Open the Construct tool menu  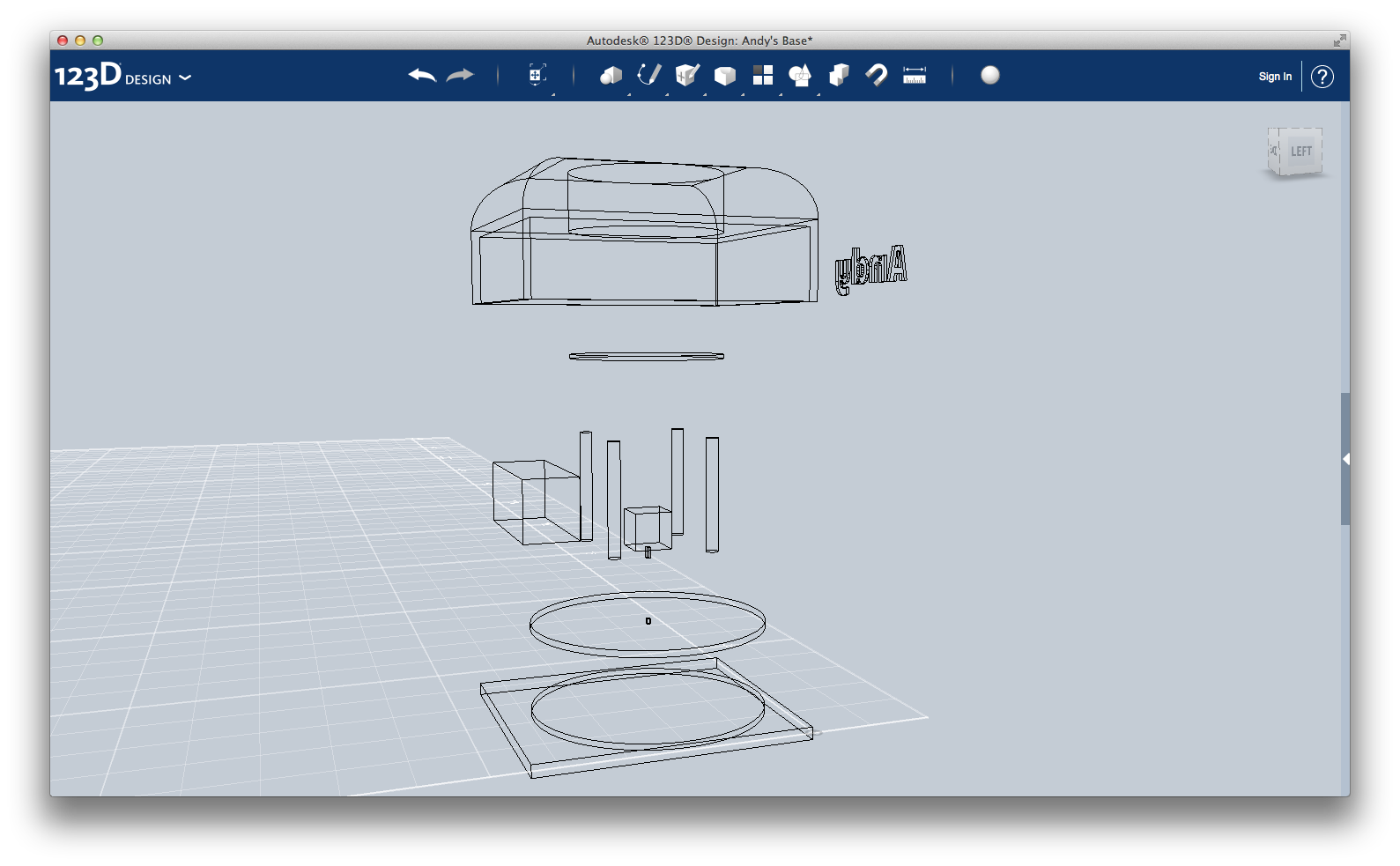(x=687, y=75)
